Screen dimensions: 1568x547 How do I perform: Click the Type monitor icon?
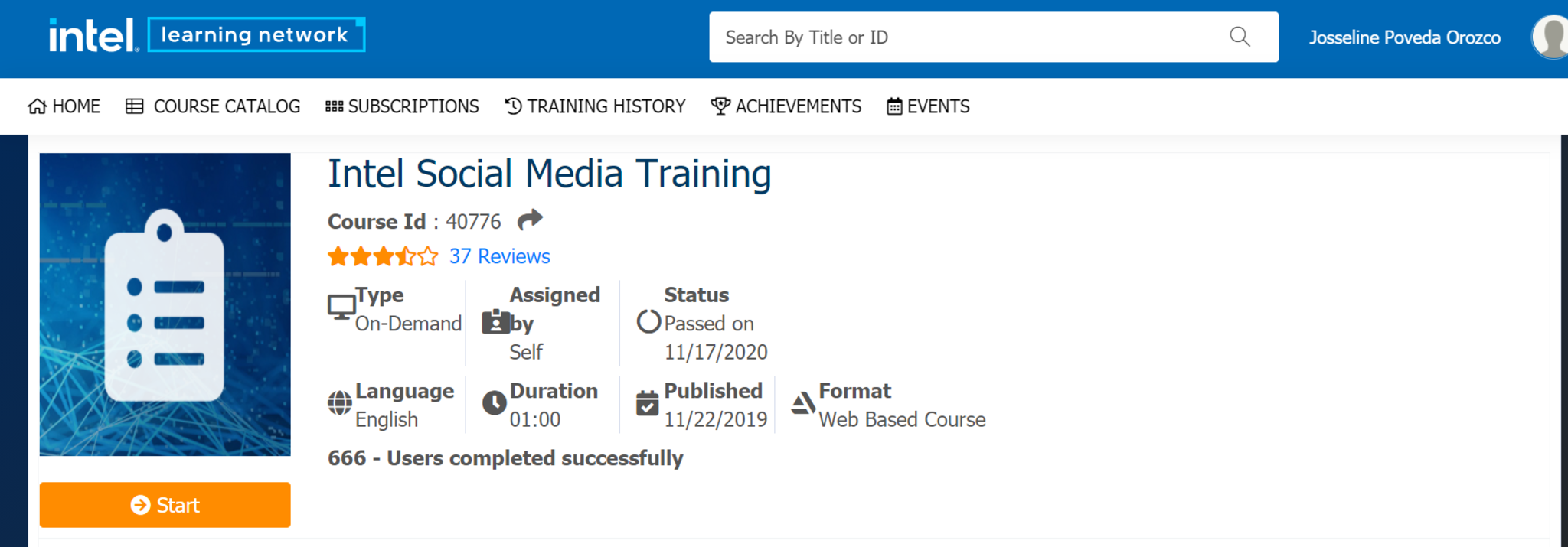[x=341, y=307]
